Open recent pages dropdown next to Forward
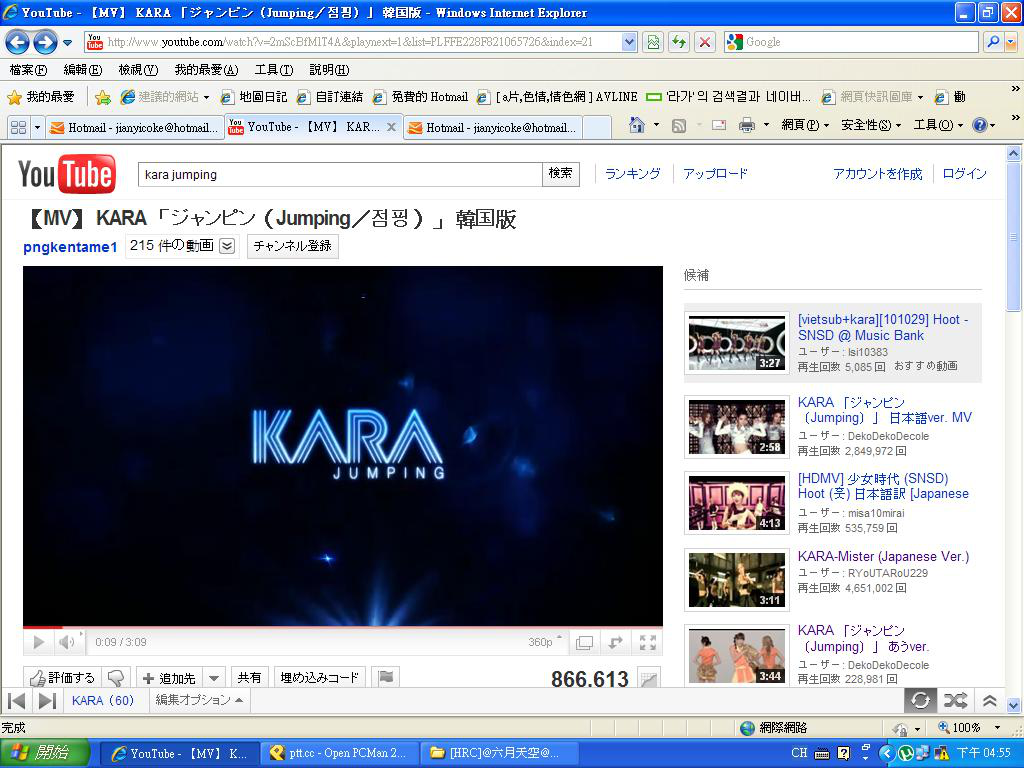Screen dimensions: 1024x768 pos(67,43)
